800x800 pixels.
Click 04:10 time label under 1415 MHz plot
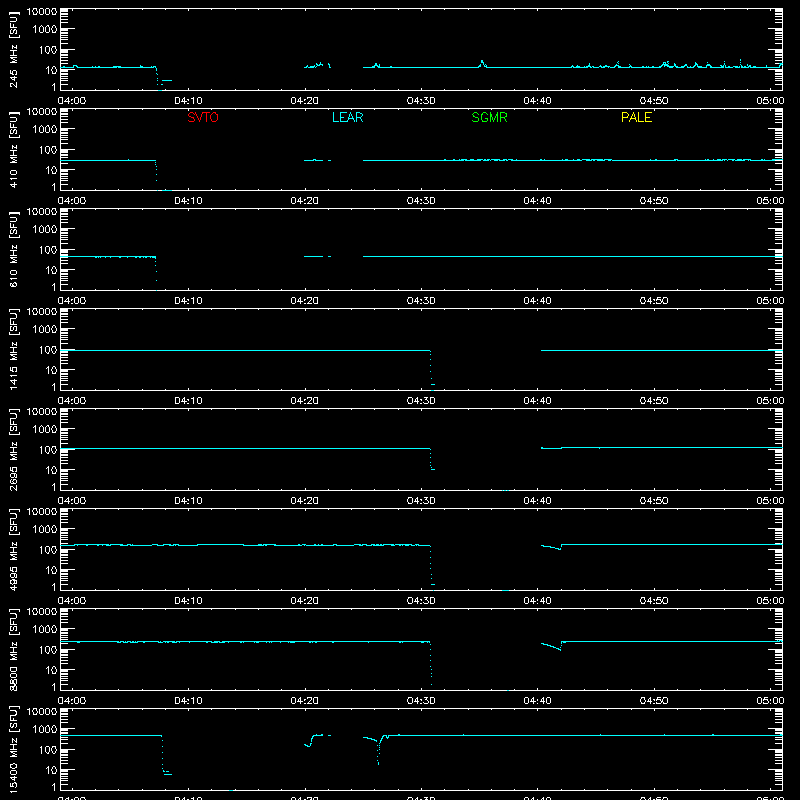point(188,401)
